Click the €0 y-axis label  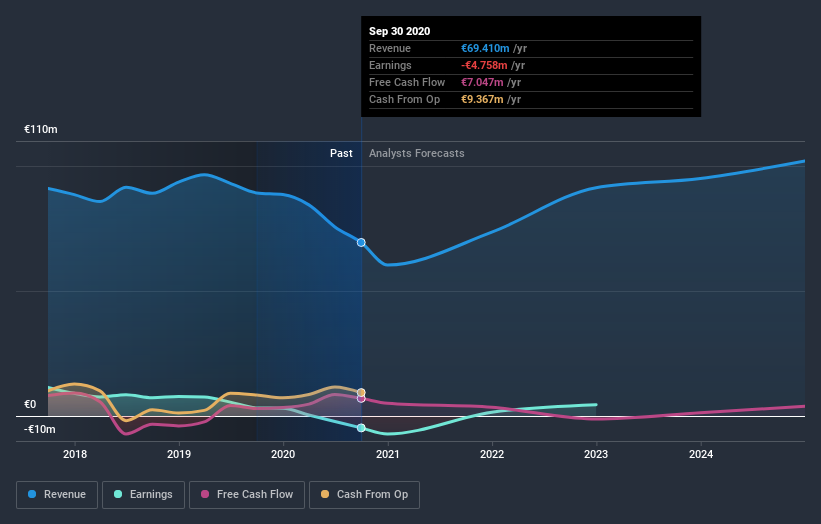(30, 404)
